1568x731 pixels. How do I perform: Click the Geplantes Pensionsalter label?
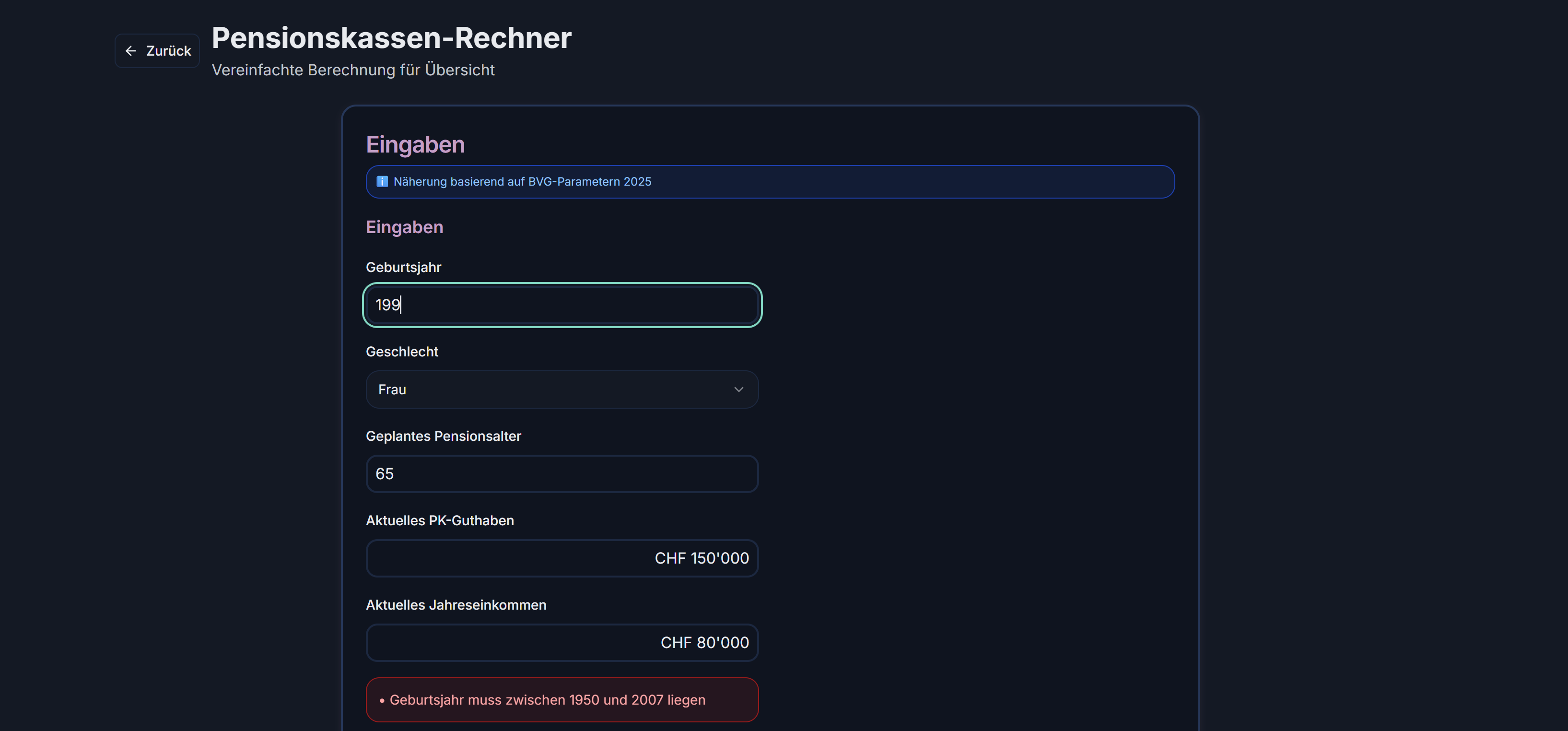point(443,436)
